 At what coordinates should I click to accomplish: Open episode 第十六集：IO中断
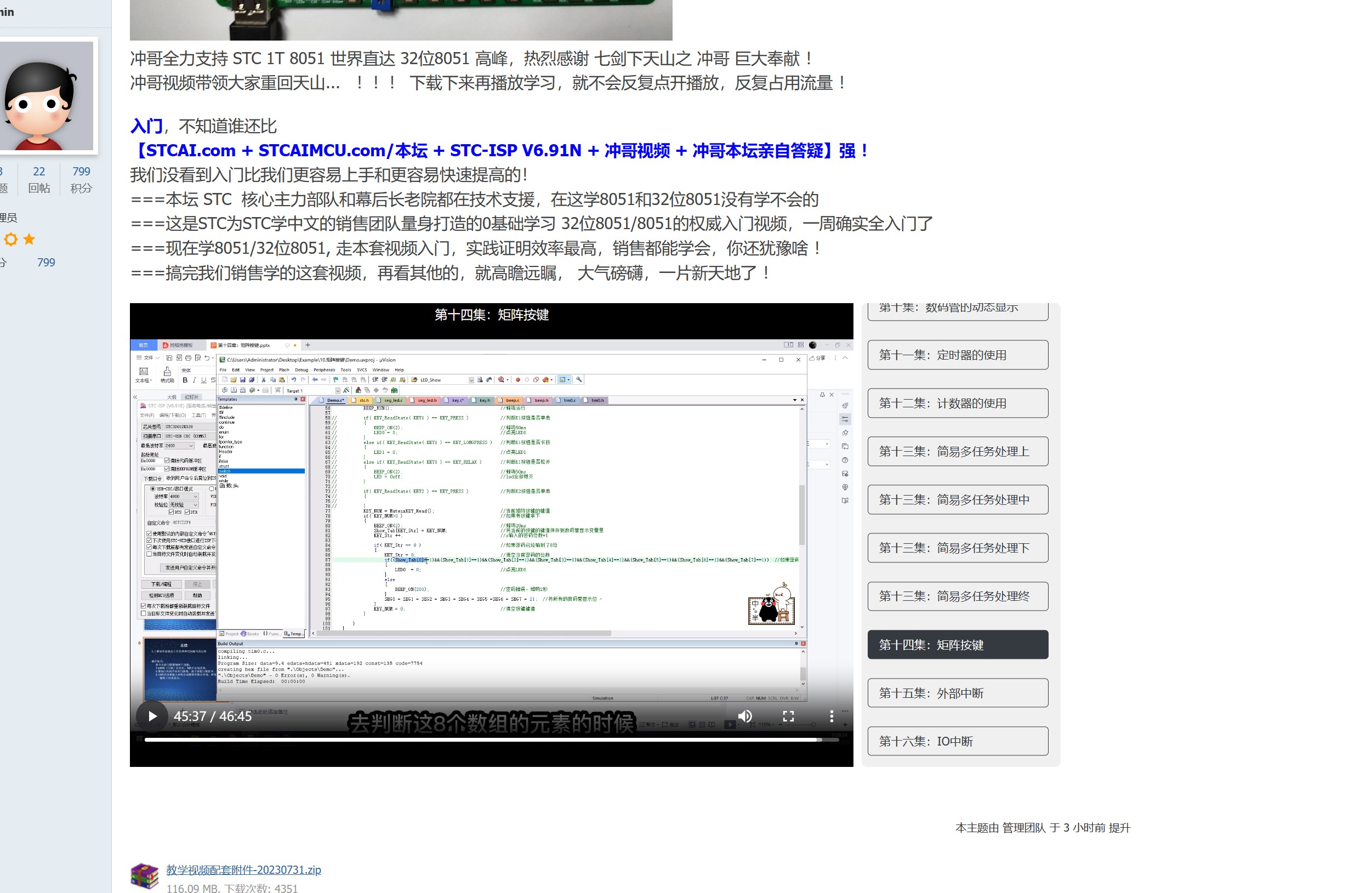[958, 741]
